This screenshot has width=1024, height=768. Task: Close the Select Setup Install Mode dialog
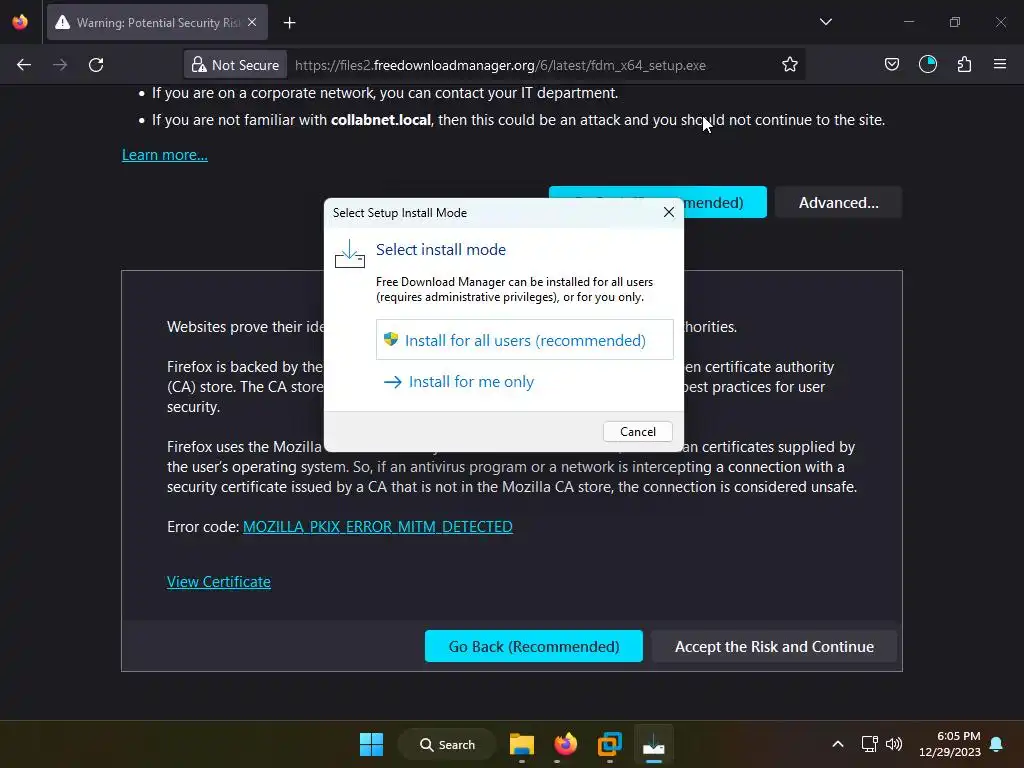669,212
